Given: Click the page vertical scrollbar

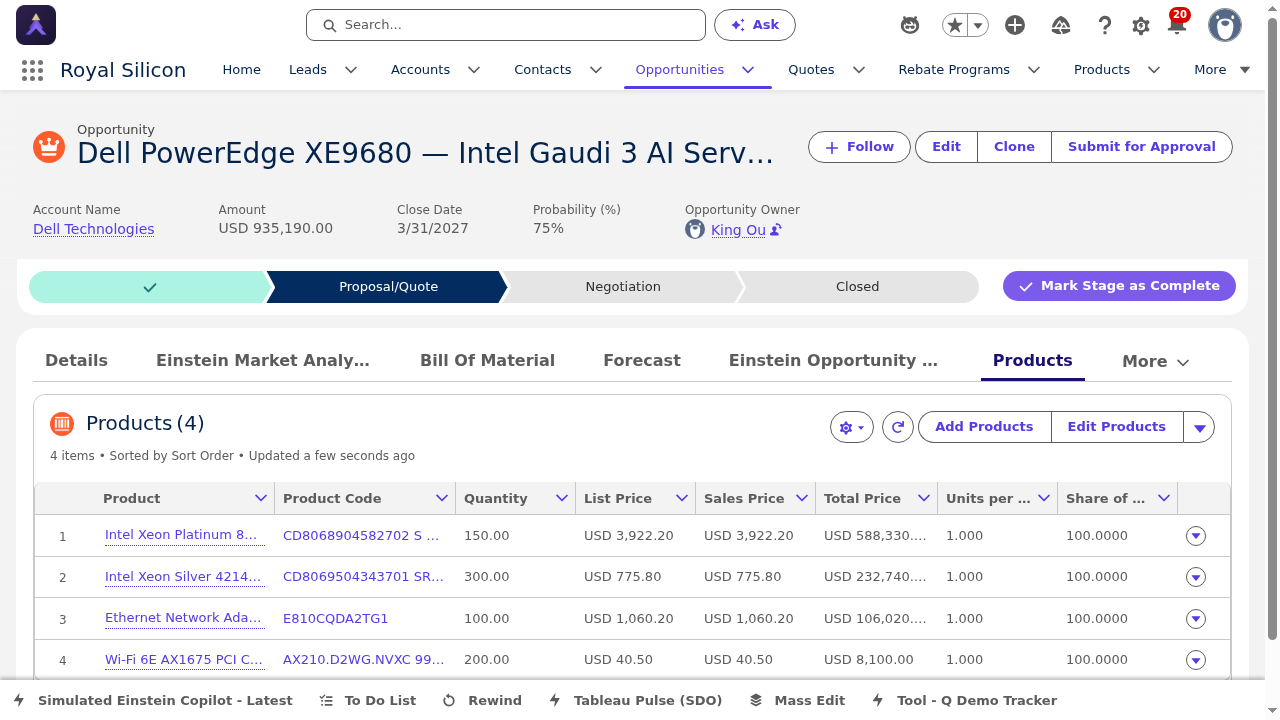Looking at the screenshot, I should pos(1272,330).
